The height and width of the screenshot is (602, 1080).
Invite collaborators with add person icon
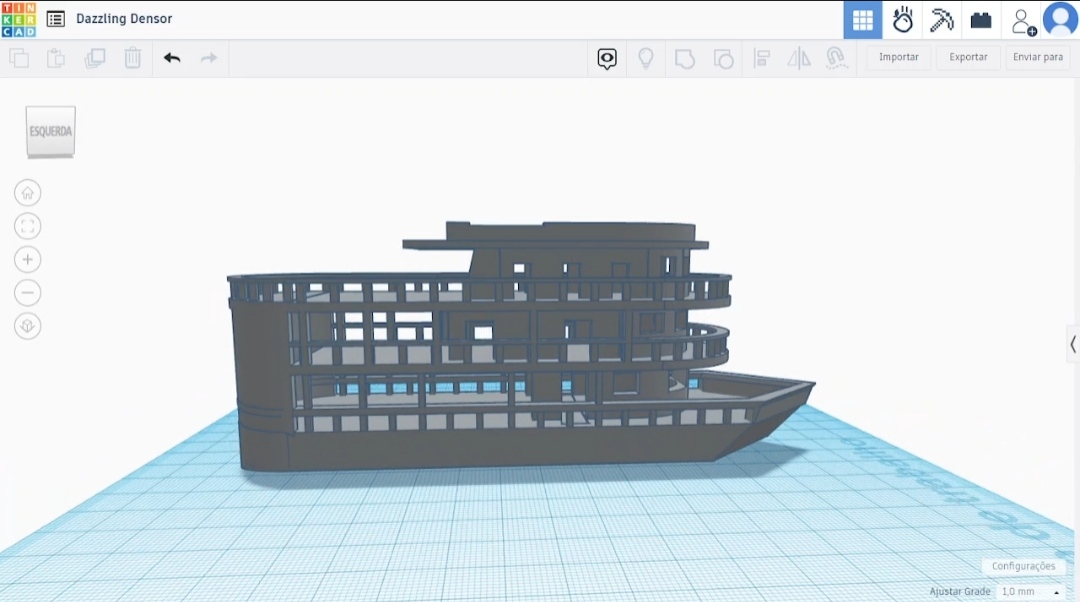coord(1023,21)
